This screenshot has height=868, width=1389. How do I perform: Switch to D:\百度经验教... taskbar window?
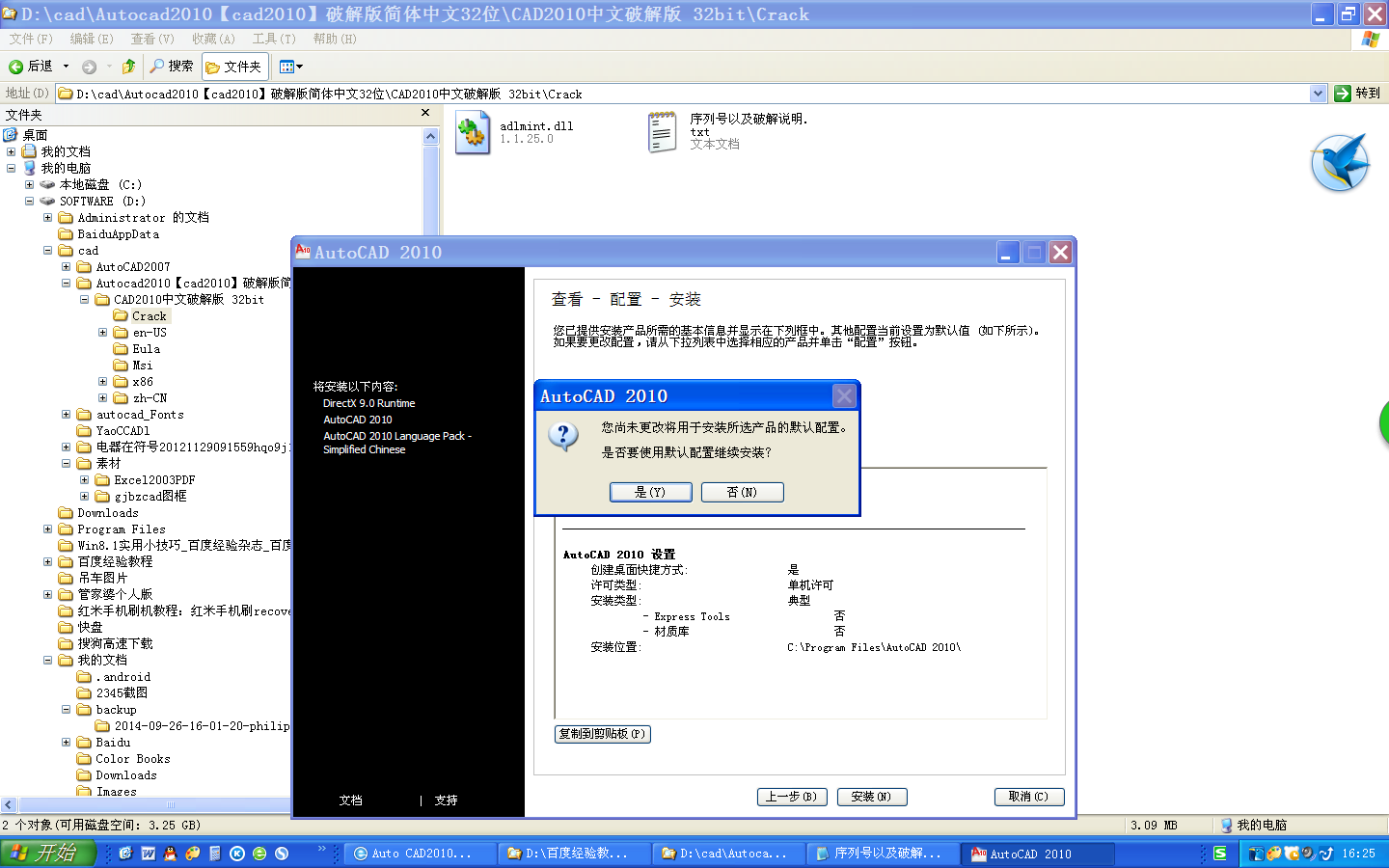pos(576,854)
